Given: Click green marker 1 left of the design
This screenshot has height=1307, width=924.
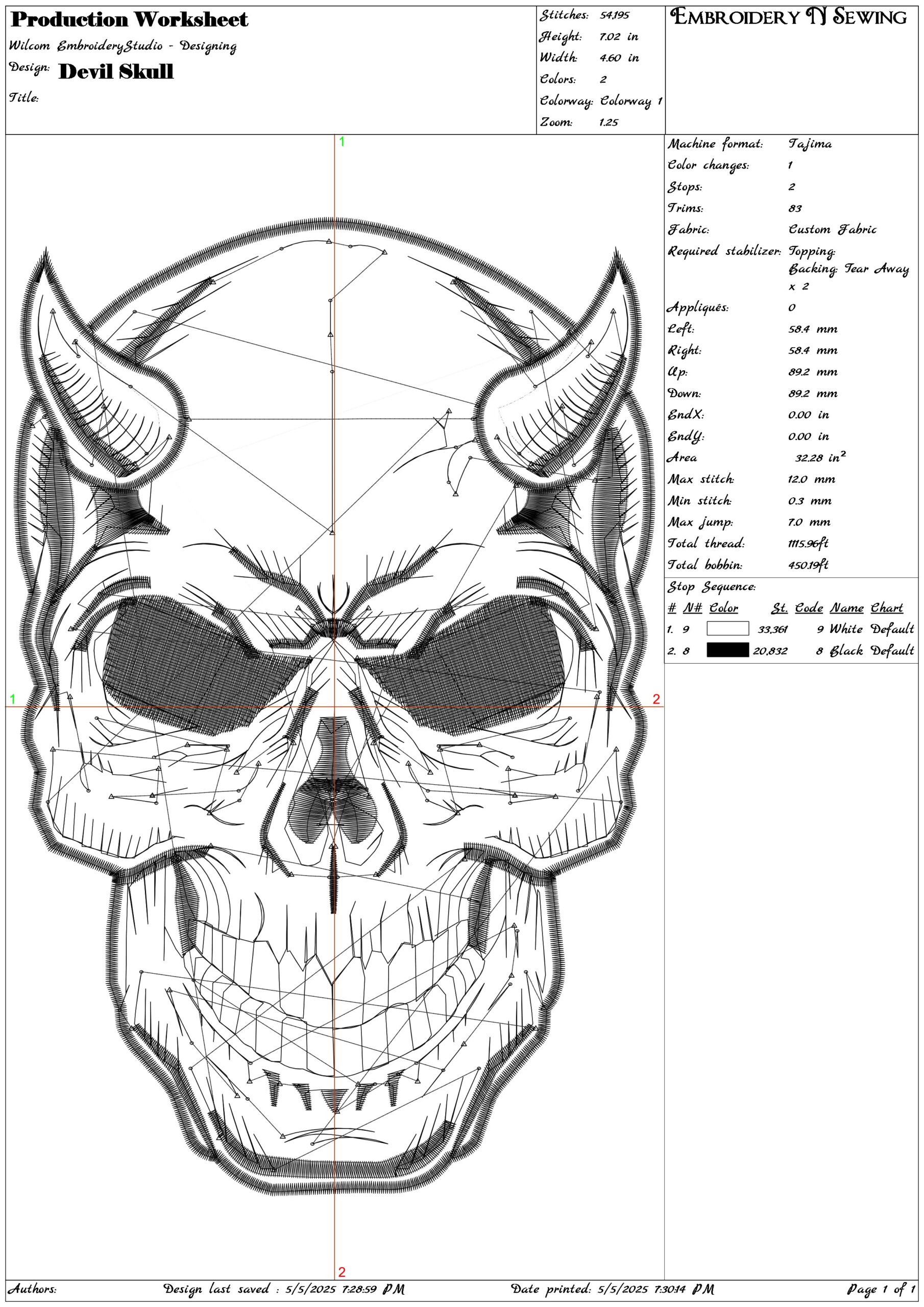Looking at the screenshot, I should tap(13, 699).
